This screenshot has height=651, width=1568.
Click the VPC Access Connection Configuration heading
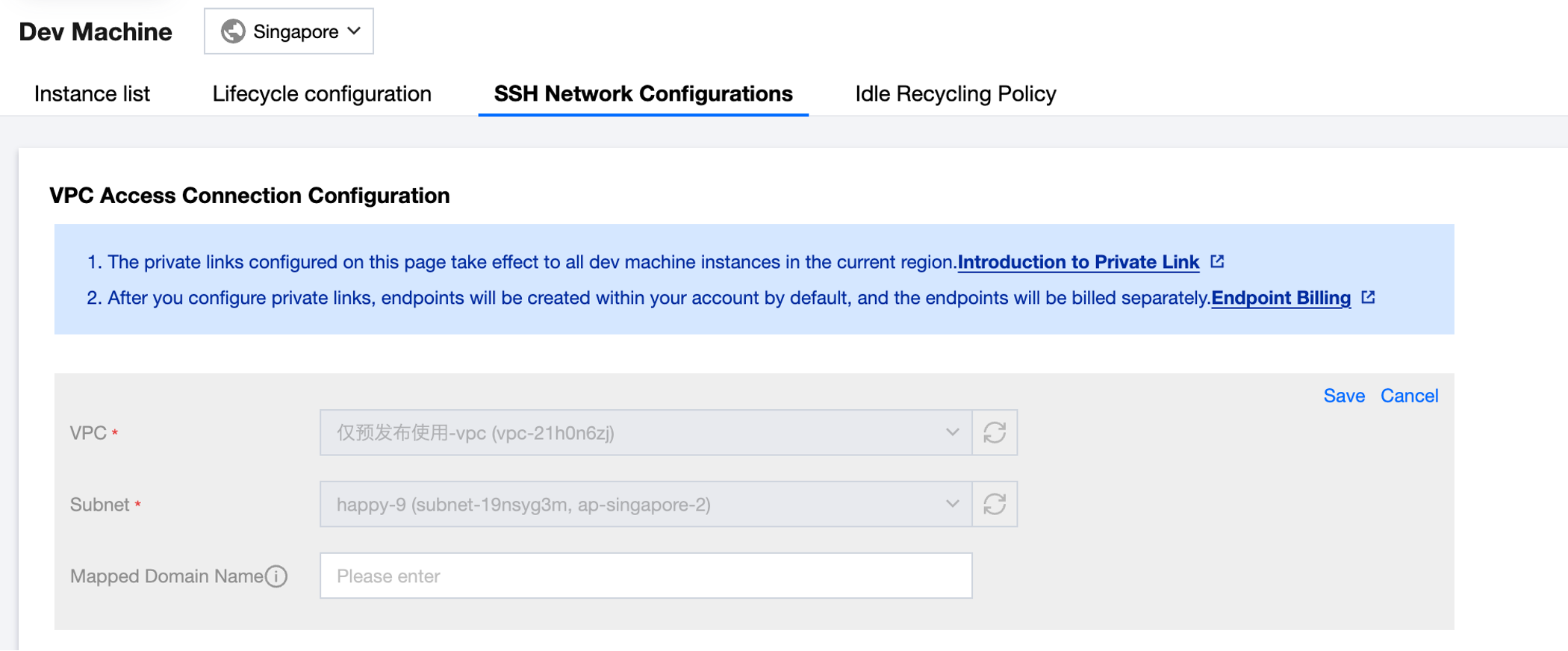[x=249, y=196]
